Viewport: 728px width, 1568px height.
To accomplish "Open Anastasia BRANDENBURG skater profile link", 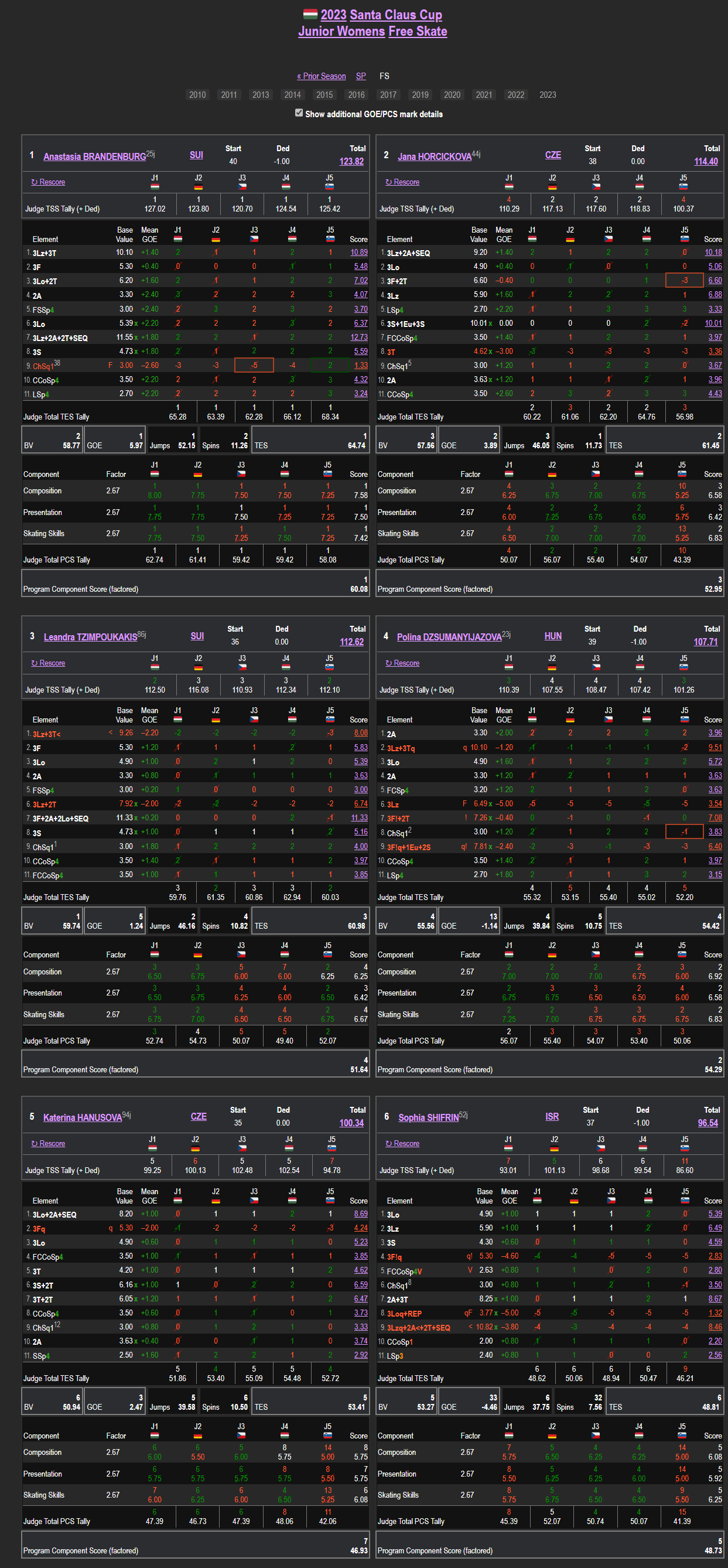I will point(94,156).
